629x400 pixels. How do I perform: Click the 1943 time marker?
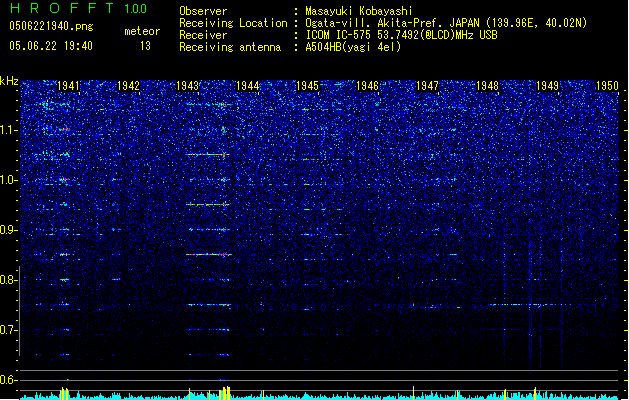click(187, 85)
